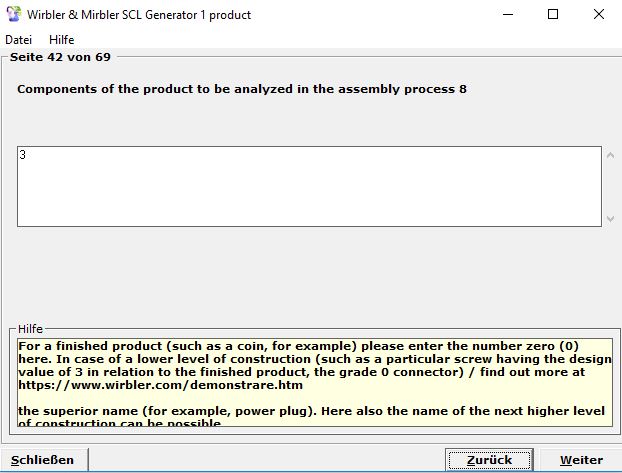The width and height of the screenshot is (622, 473).
Task: Proceed with the Weiter button
Action: (x=581, y=460)
